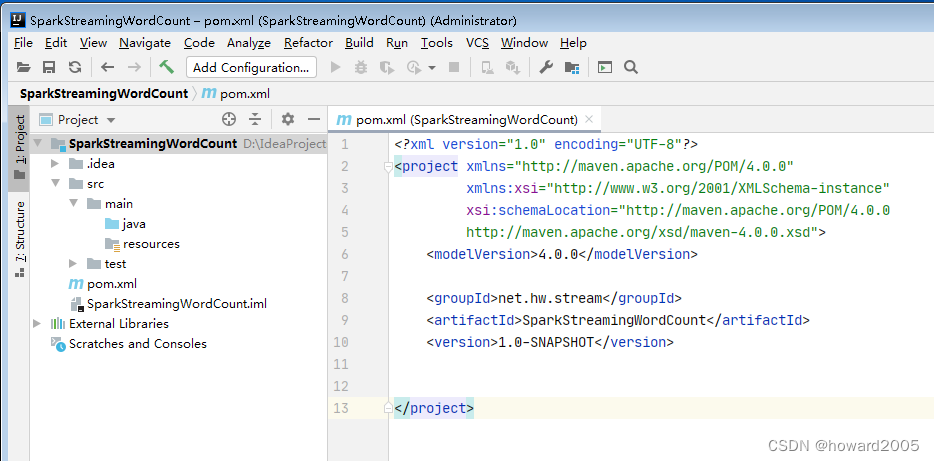Image resolution: width=934 pixels, height=461 pixels.
Task: Click SparkStreamingWordCount in the breadcrumb
Action: coord(104,94)
